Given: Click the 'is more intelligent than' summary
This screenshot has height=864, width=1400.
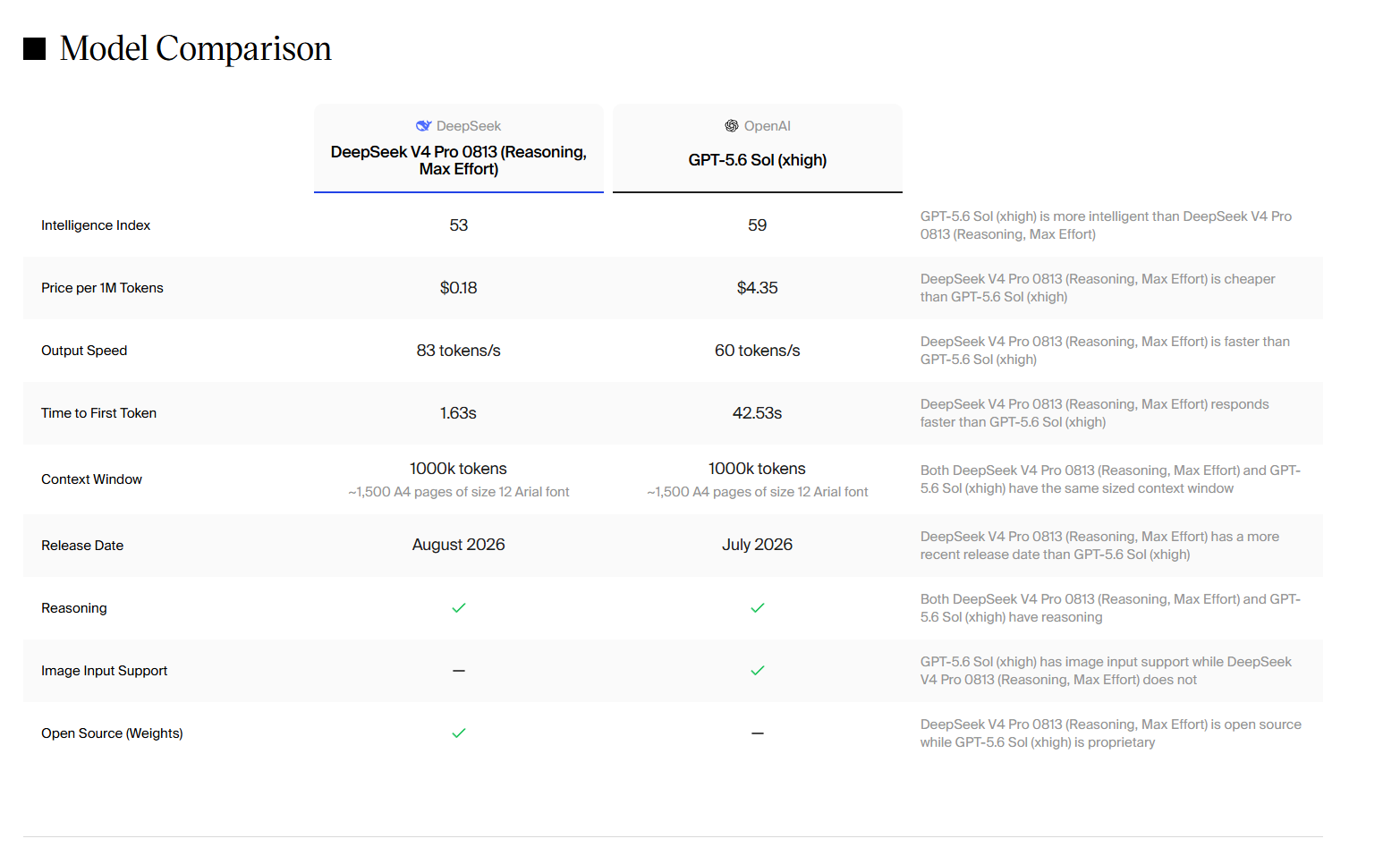Looking at the screenshot, I should click(x=1107, y=225).
